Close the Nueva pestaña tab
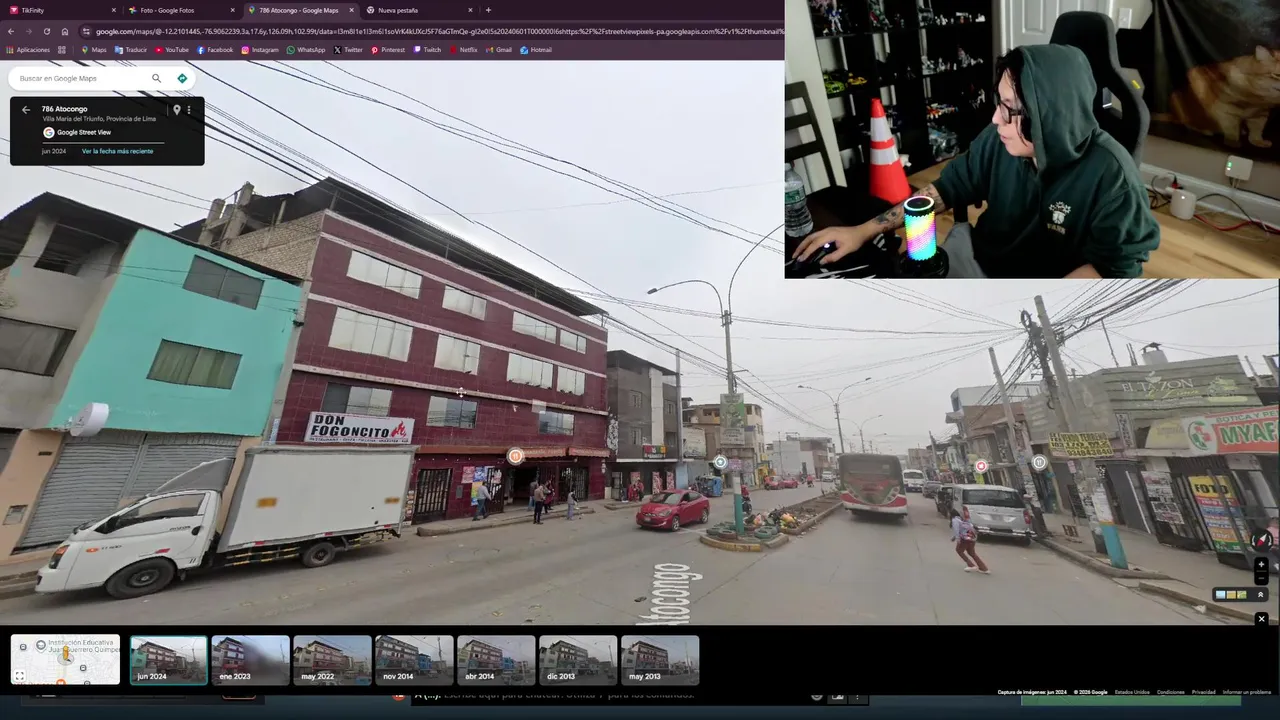This screenshot has width=1280, height=720. [470, 10]
